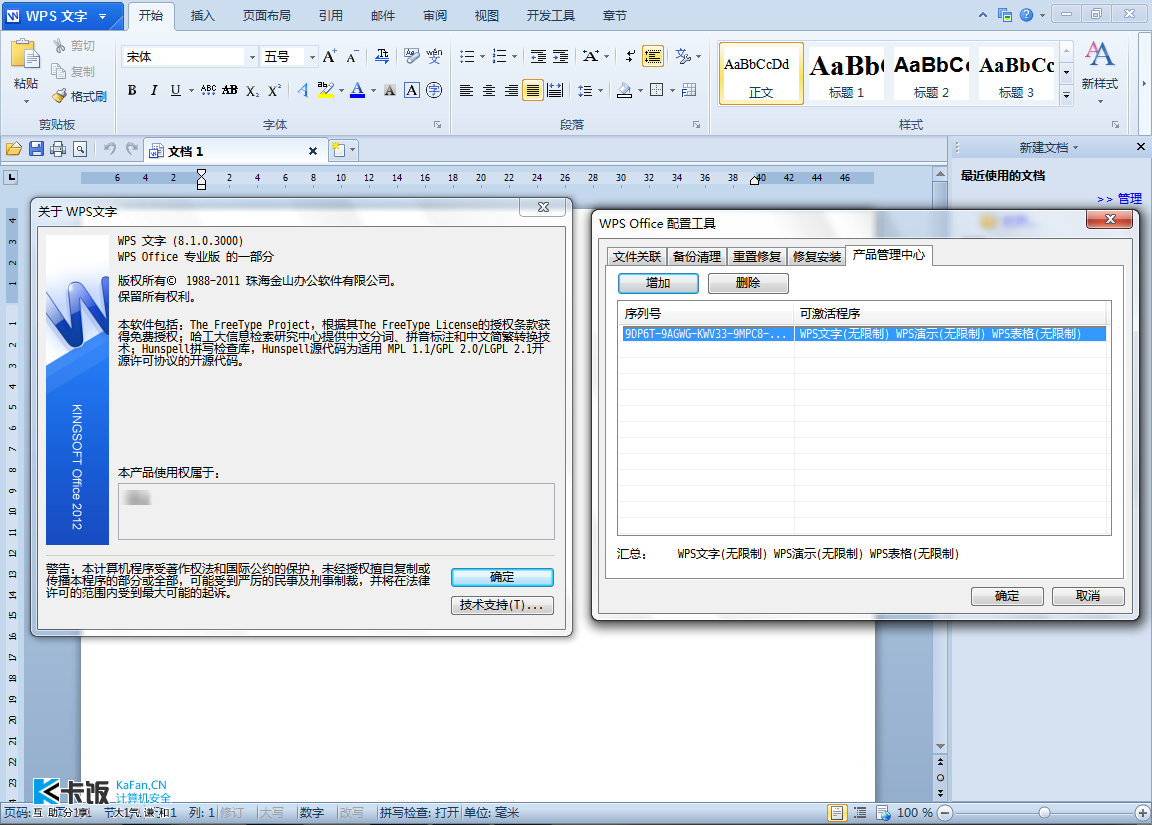1152x825 pixels.
Task: Click the 管理 link in side pane
Action: (1129, 198)
